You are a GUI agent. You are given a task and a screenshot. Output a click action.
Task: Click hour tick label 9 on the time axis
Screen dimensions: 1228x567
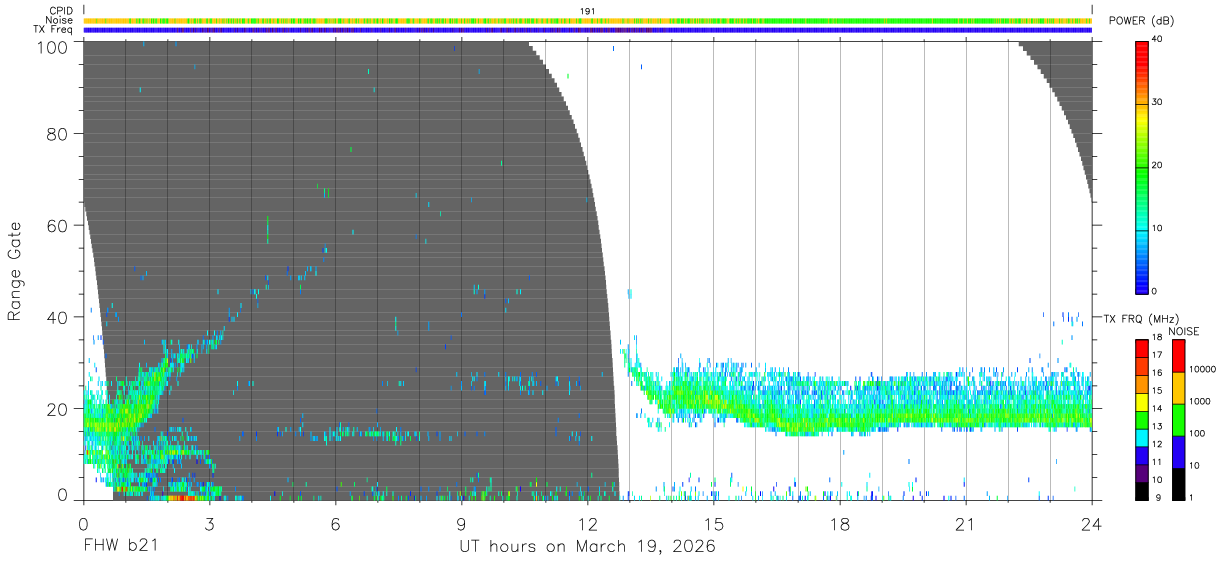461,523
